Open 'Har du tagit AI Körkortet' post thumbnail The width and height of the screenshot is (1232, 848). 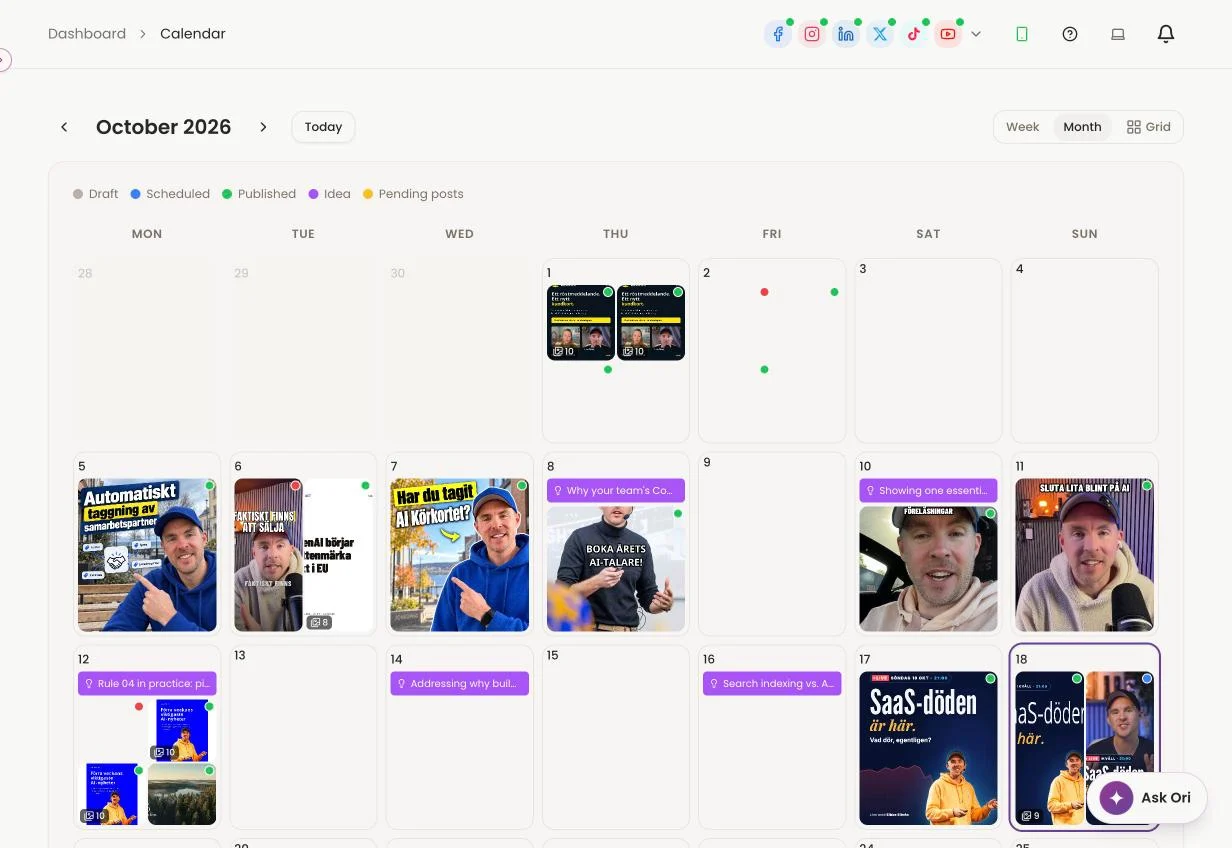click(x=459, y=555)
